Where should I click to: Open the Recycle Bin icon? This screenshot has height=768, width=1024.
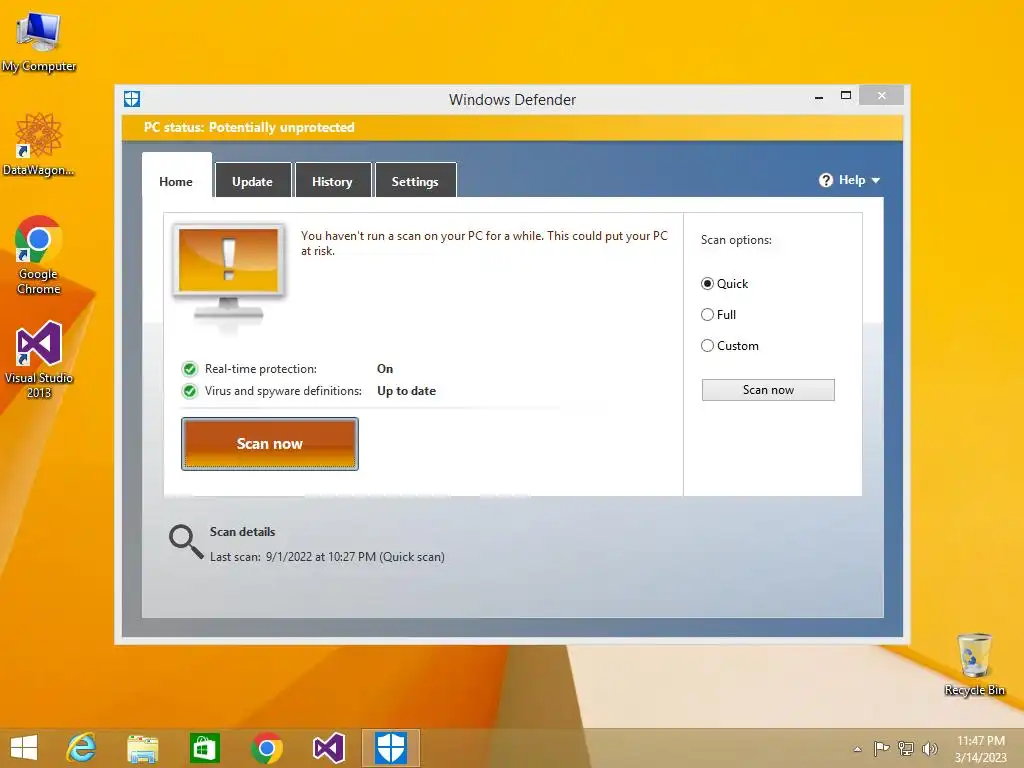pos(974,664)
